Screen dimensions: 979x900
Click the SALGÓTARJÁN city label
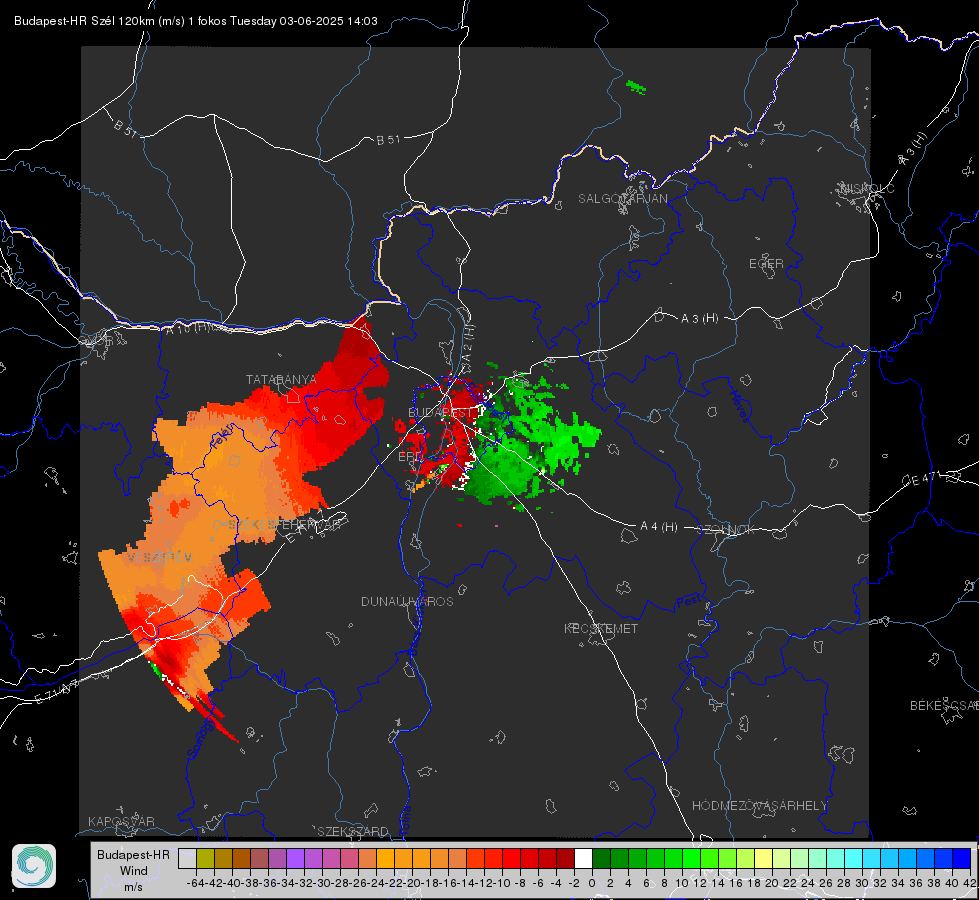pos(622,199)
